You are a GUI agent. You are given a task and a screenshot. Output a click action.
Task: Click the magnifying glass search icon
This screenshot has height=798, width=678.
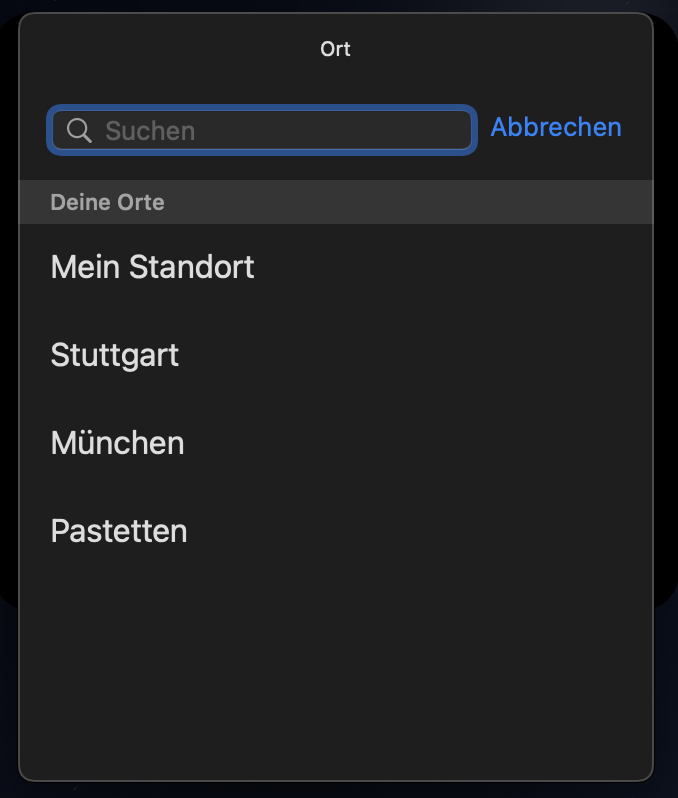click(79, 130)
